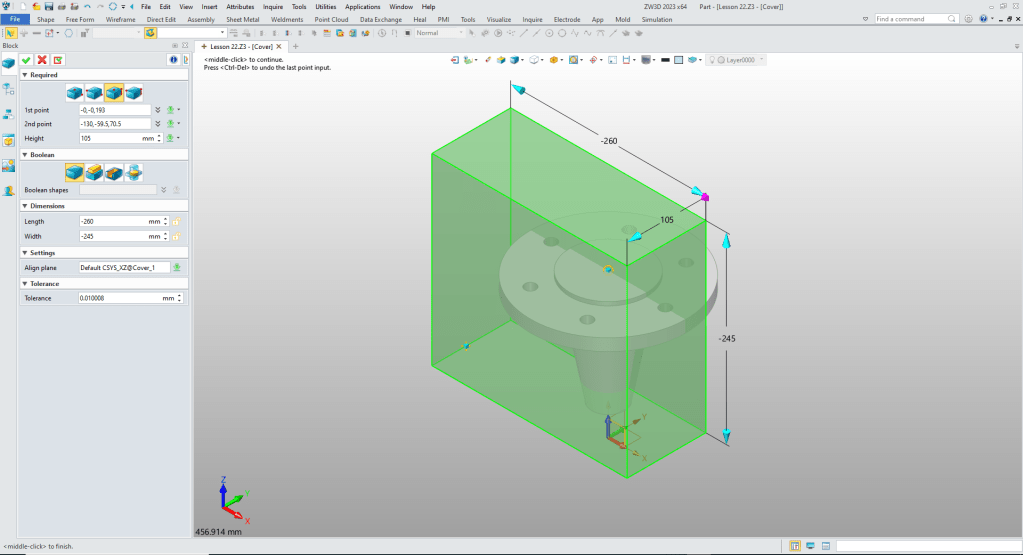The image size is (1023, 555).
Task: Cancel the Block command with red X
Action: 42,60
